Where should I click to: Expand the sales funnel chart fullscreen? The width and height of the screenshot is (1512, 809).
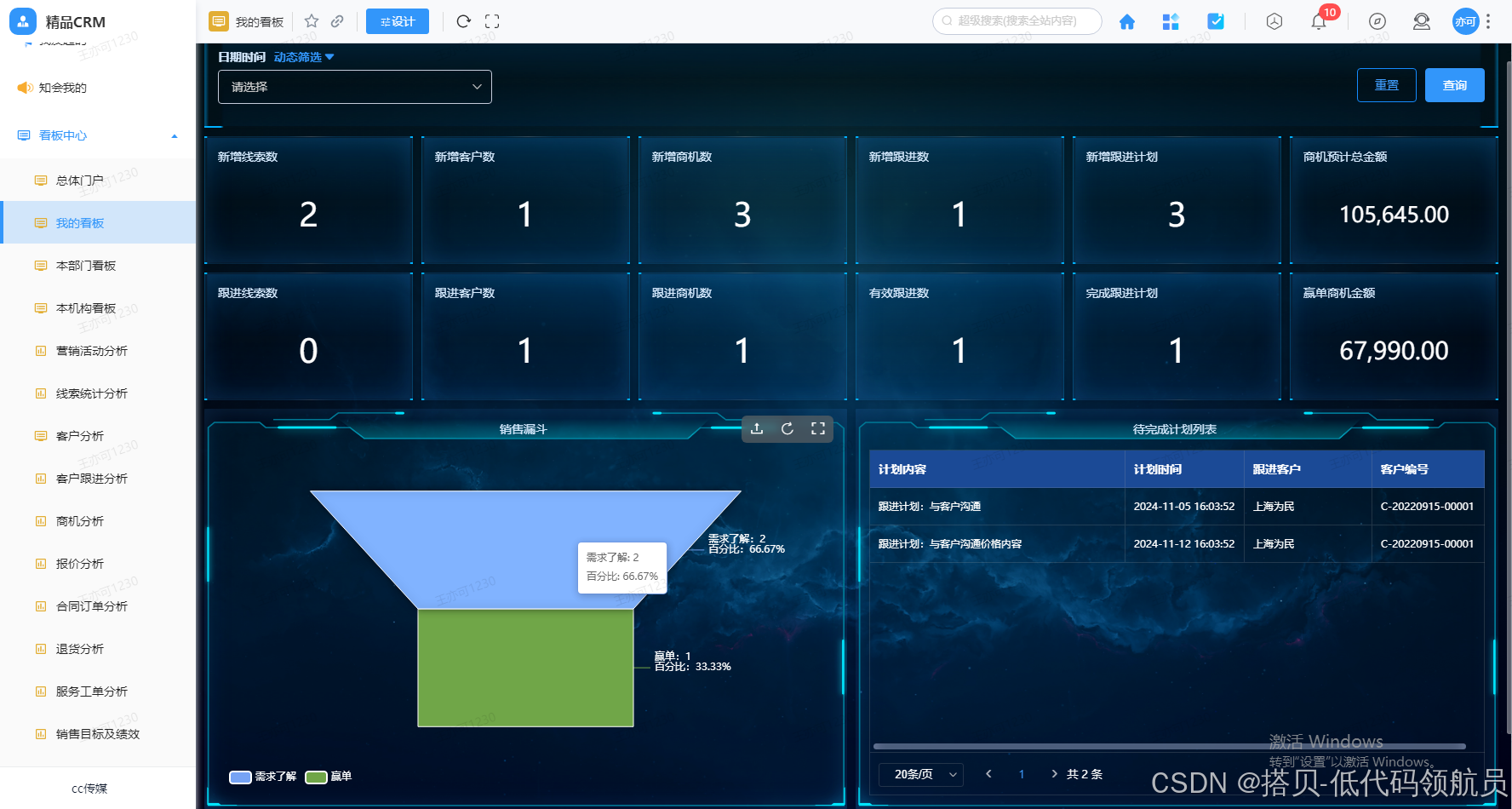click(818, 428)
